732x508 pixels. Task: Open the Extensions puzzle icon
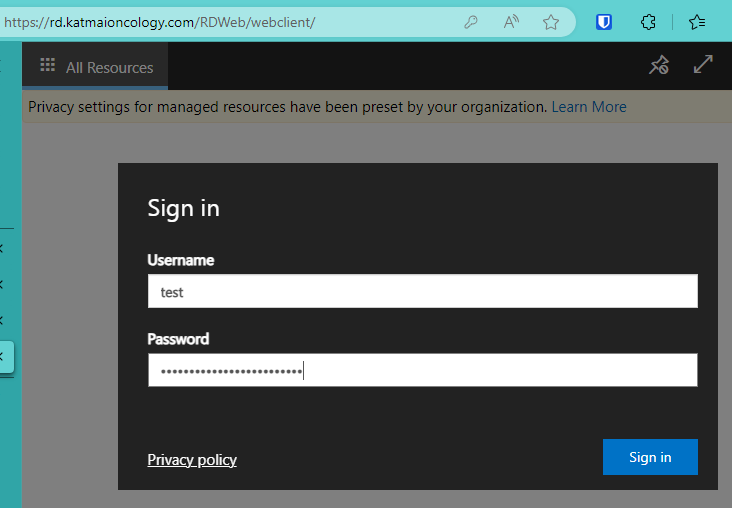(x=648, y=22)
